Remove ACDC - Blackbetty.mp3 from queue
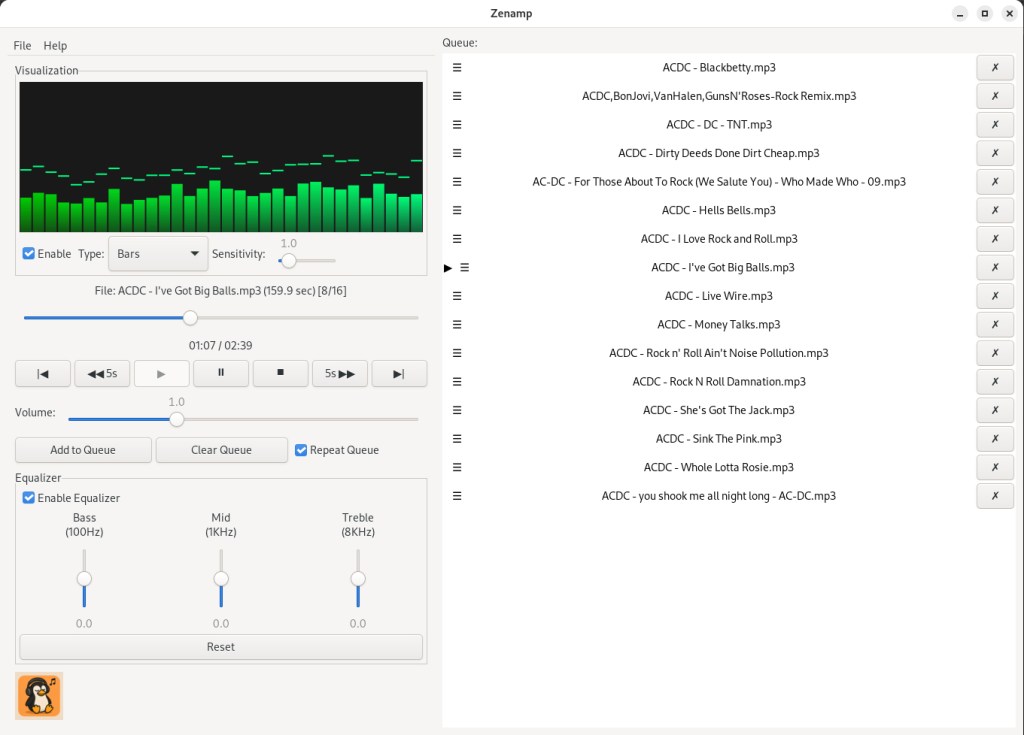The width and height of the screenshot is (1024, 735). coord(995,67)
